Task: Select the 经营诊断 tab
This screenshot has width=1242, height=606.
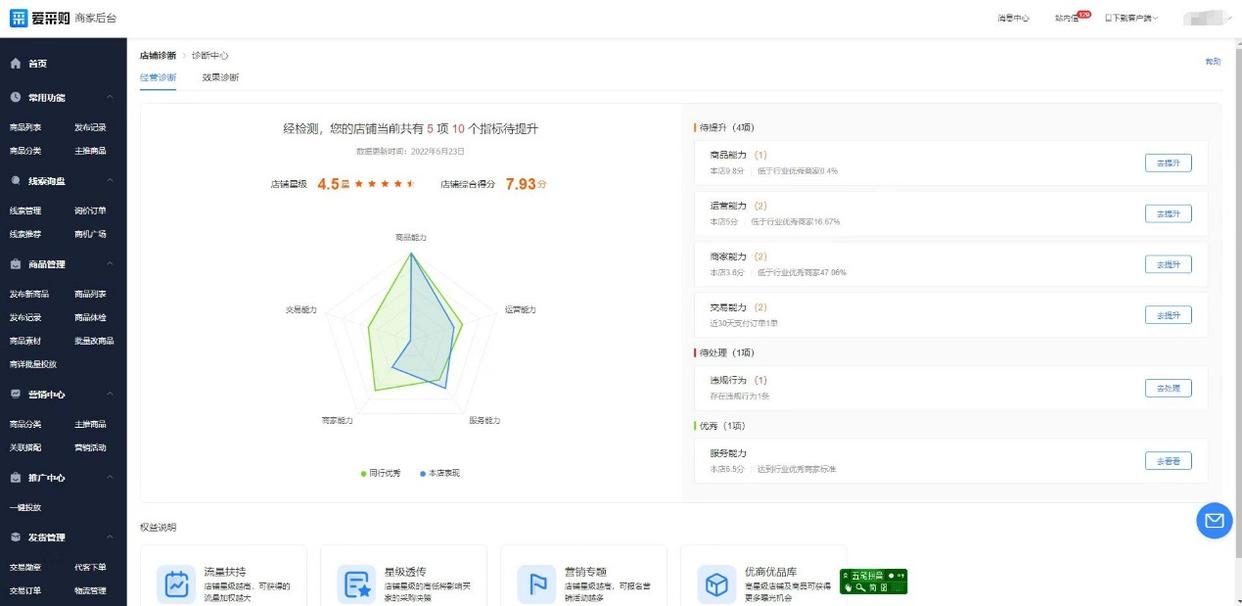Action: [x=158, y=78]
